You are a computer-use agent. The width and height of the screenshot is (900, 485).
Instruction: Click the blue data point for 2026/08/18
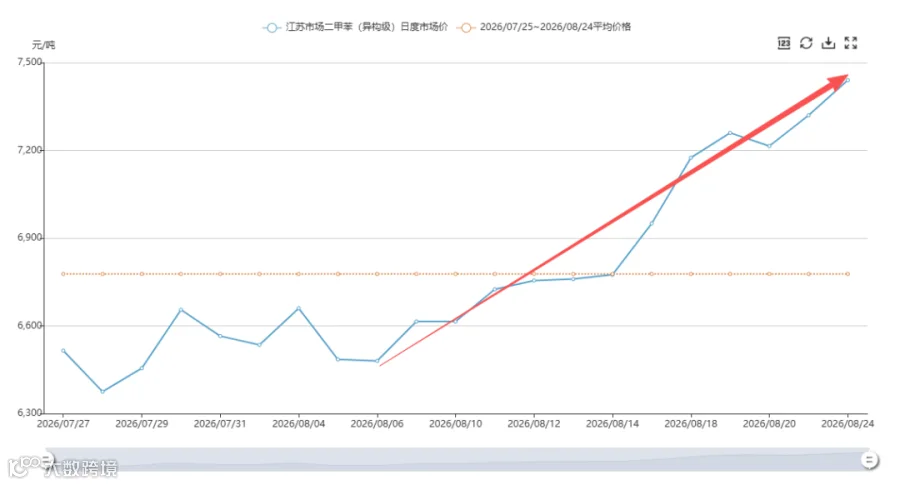tap(691, 158)
